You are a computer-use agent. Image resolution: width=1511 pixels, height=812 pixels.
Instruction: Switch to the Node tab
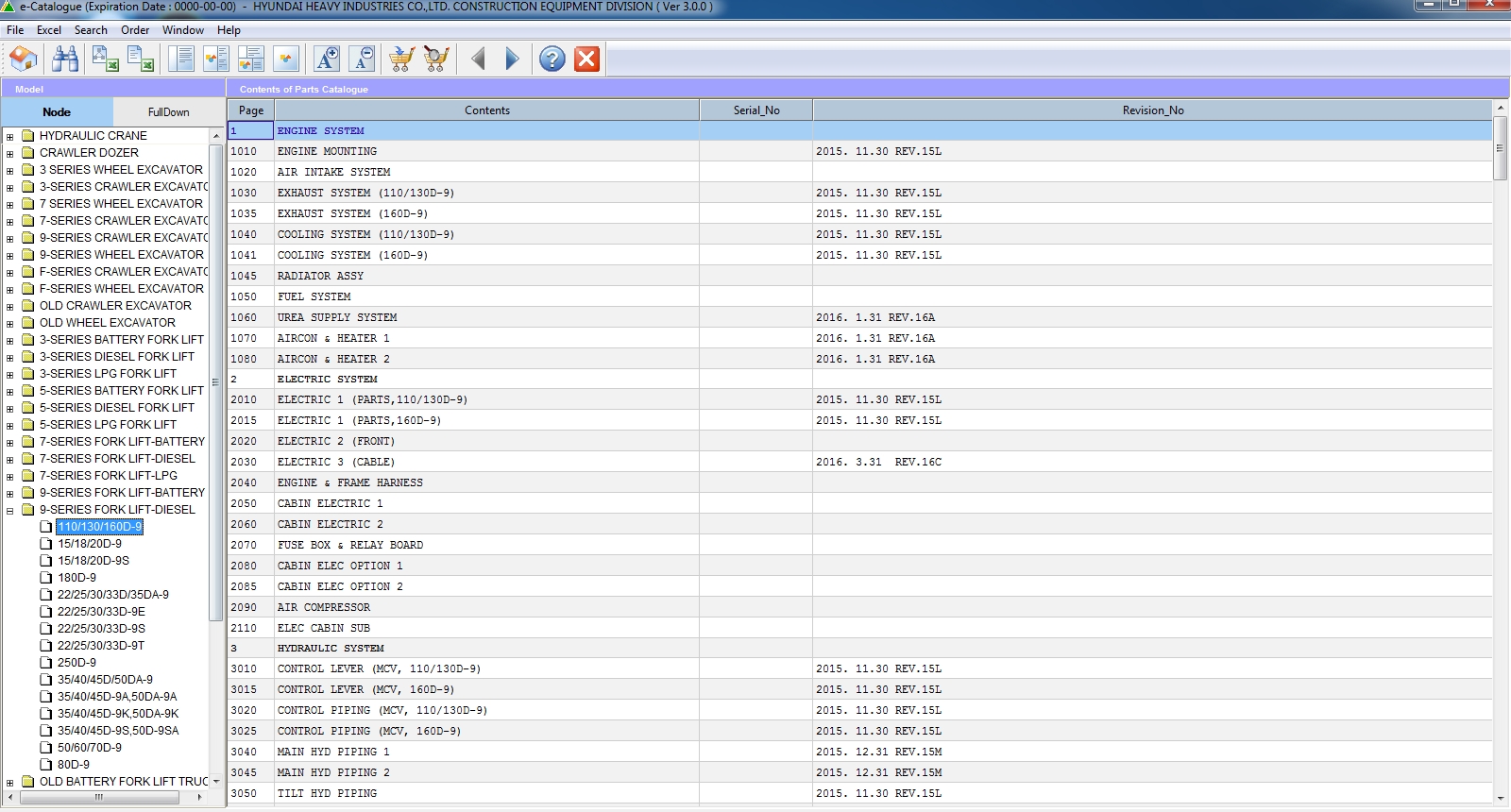pos(57,111)
